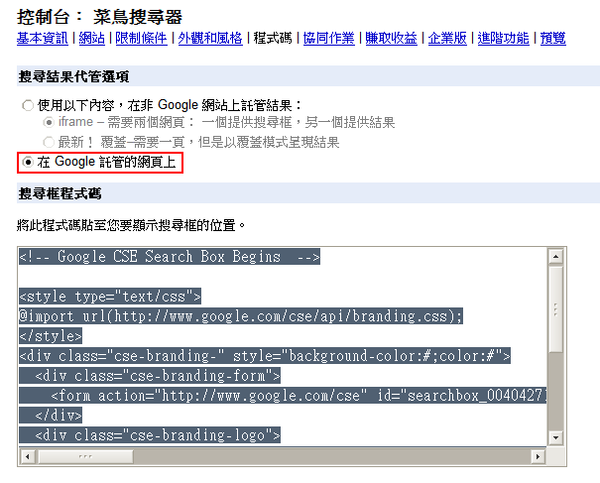Go to the 企業版 page
The width and height of the screenshot is (600, 483).
click(447, 38)
